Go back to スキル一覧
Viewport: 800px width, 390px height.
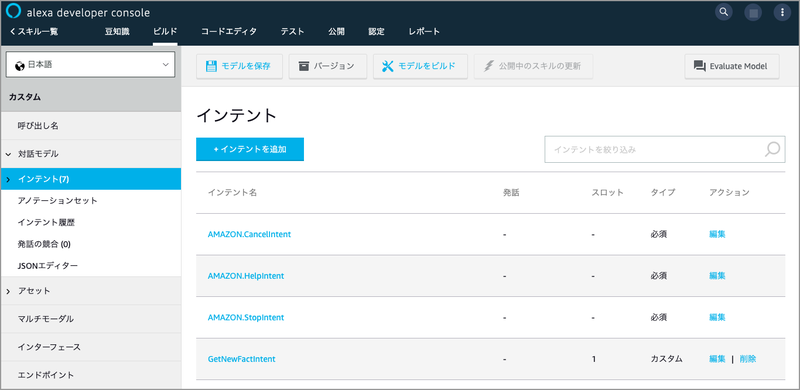(34, 32)
